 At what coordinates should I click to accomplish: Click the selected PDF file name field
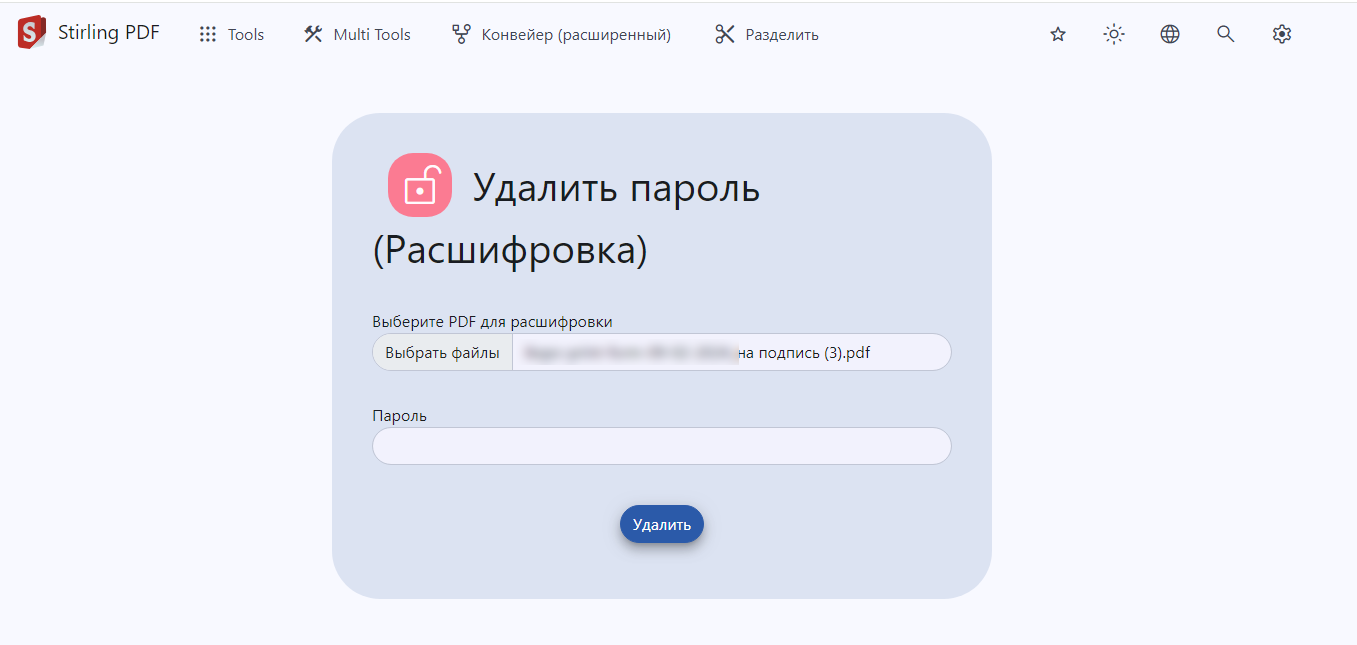731,352
